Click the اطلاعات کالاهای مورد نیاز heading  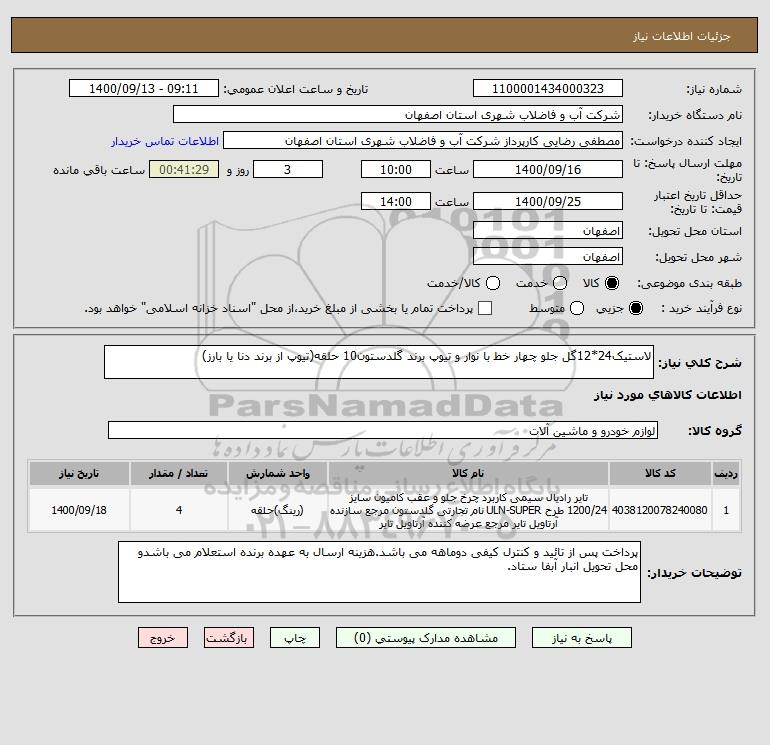[x=668, y=395]
